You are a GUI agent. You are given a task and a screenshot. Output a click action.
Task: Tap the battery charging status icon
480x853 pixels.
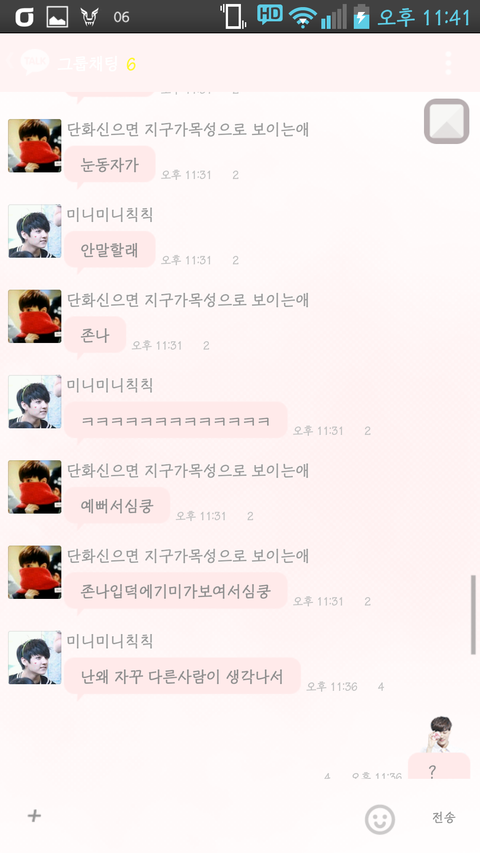361,16
